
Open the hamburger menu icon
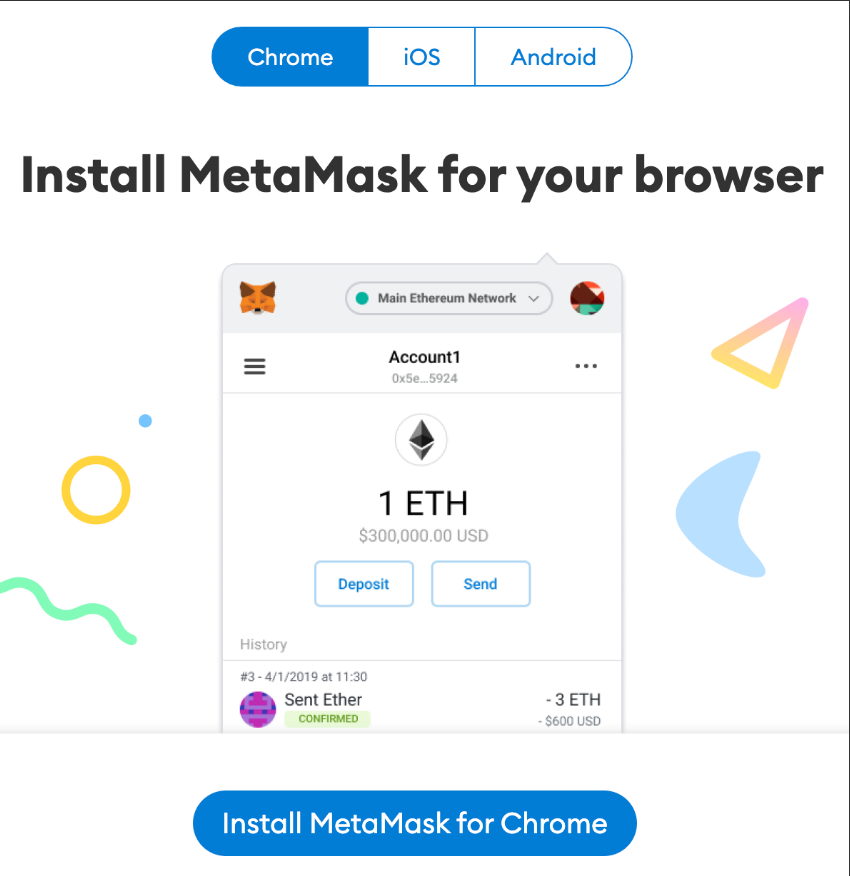tap(254, 366)
